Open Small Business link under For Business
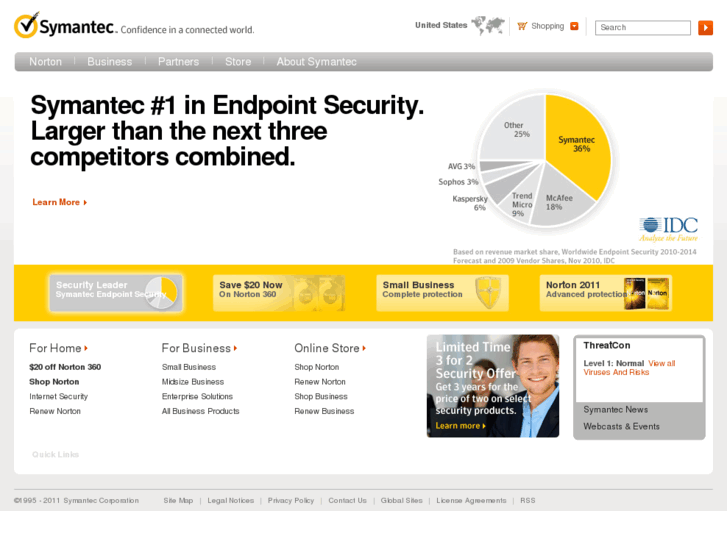Screen dimensions: 727x545 click(x=189, y=367)
